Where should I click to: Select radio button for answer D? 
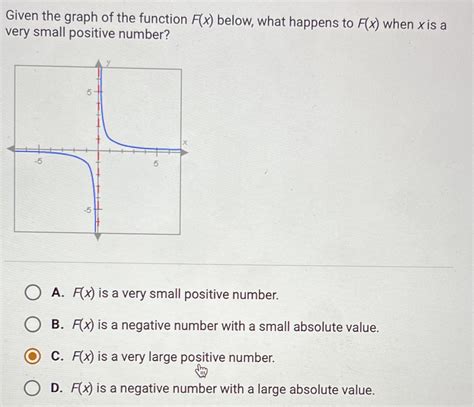point(32,388)
